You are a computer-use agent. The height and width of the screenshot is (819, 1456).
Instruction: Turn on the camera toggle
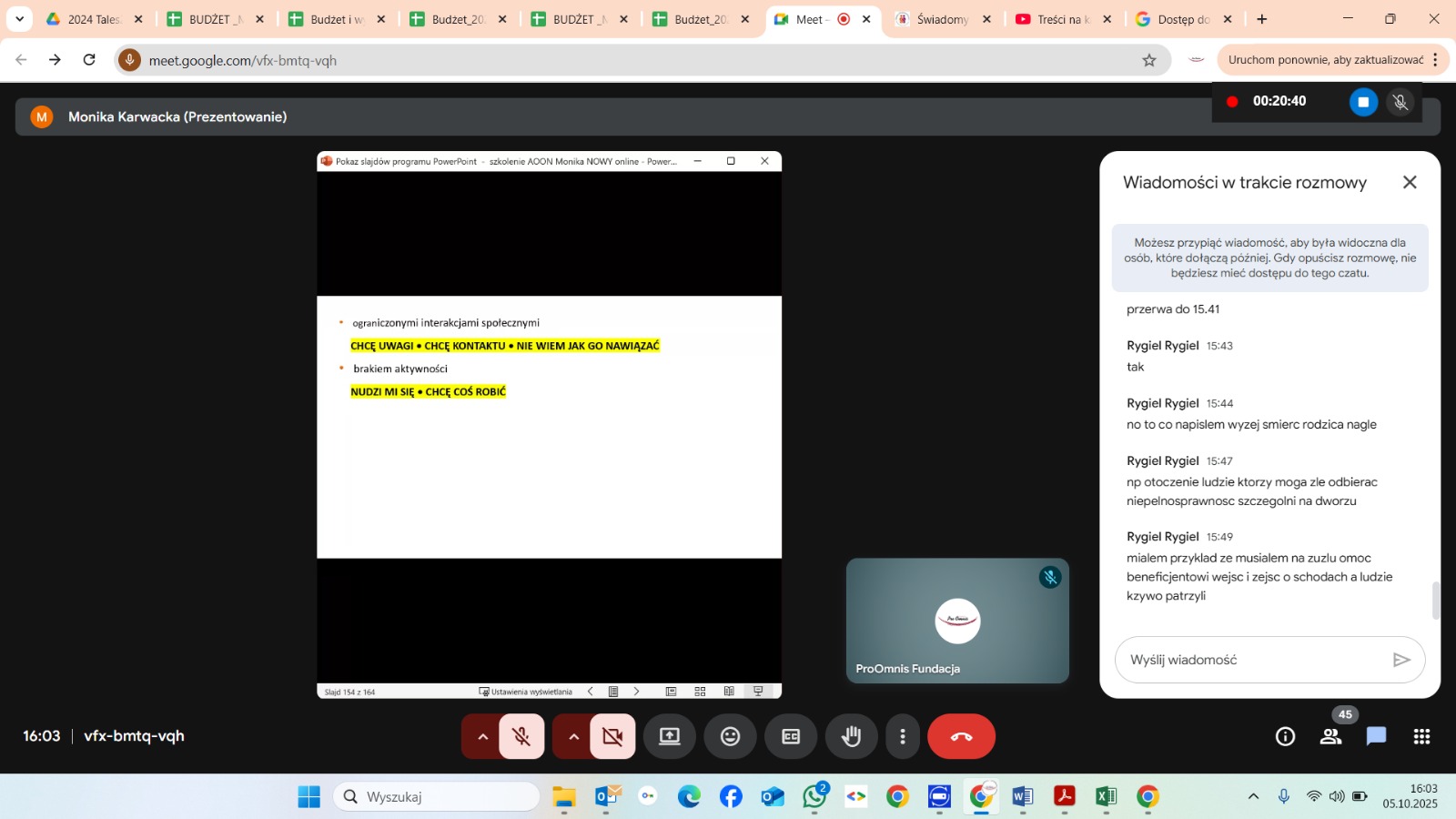(612, 736)
